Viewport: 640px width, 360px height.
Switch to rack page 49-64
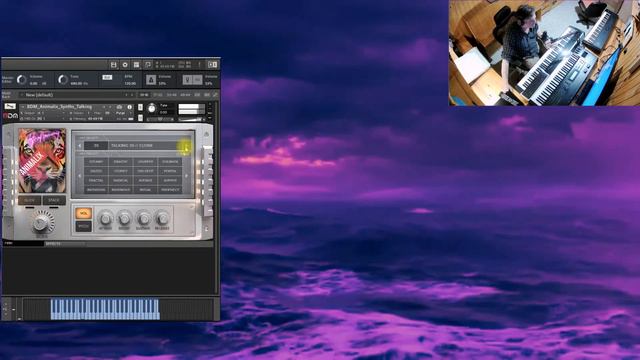[x=185, y=95]
